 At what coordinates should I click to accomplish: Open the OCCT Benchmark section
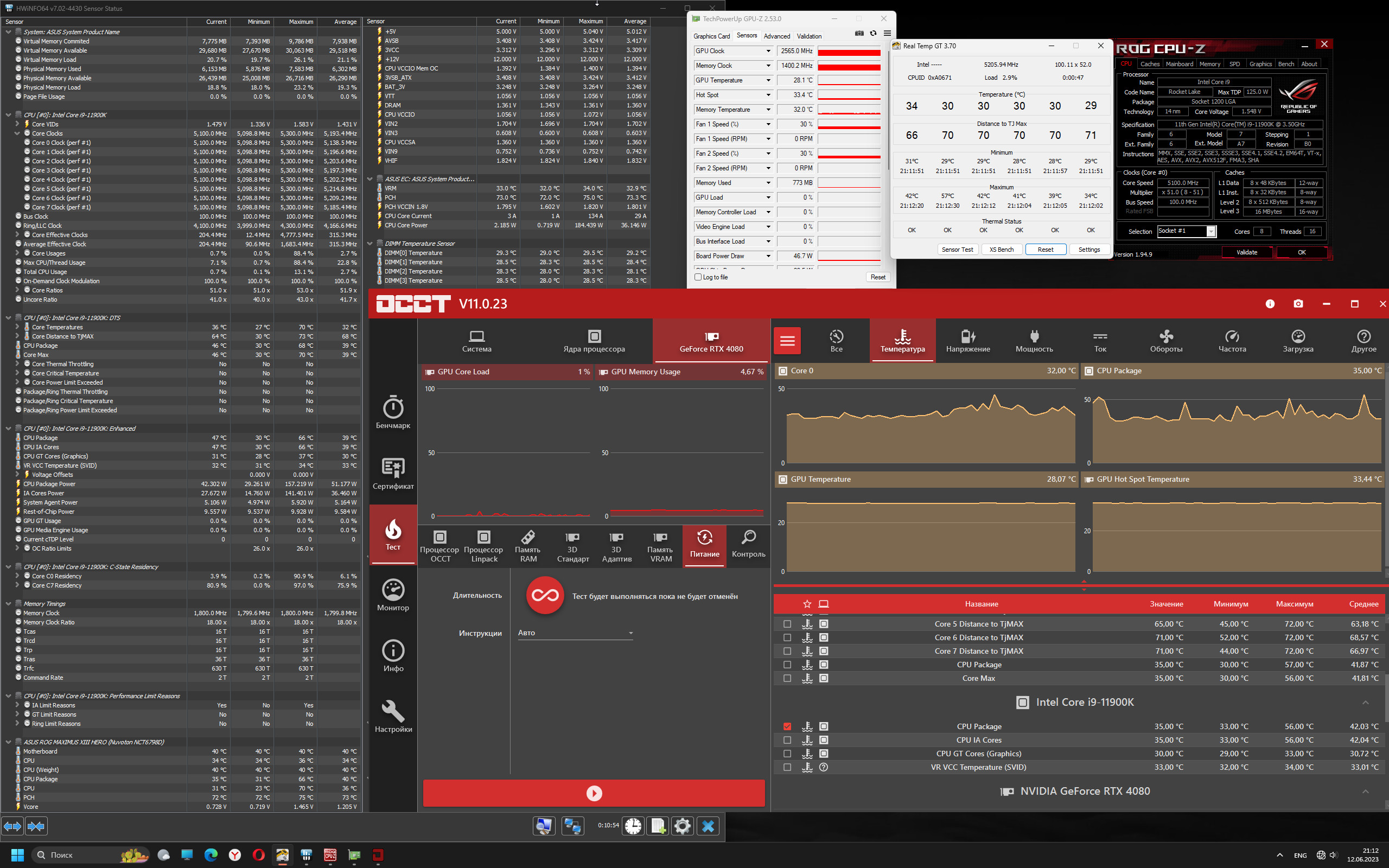[393, 412]
